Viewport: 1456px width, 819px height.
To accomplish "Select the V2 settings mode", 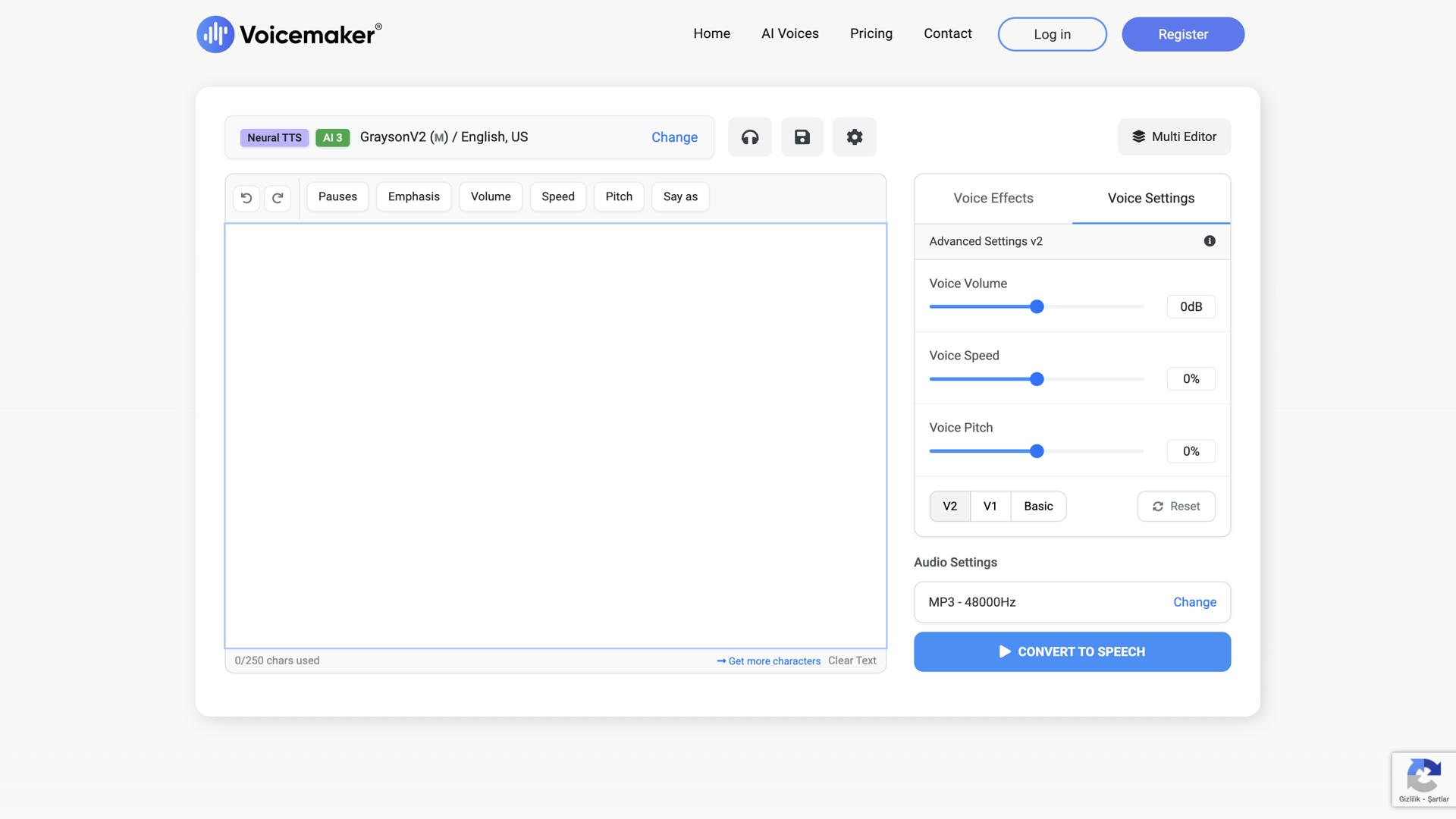I will click(x=949, y=507).
